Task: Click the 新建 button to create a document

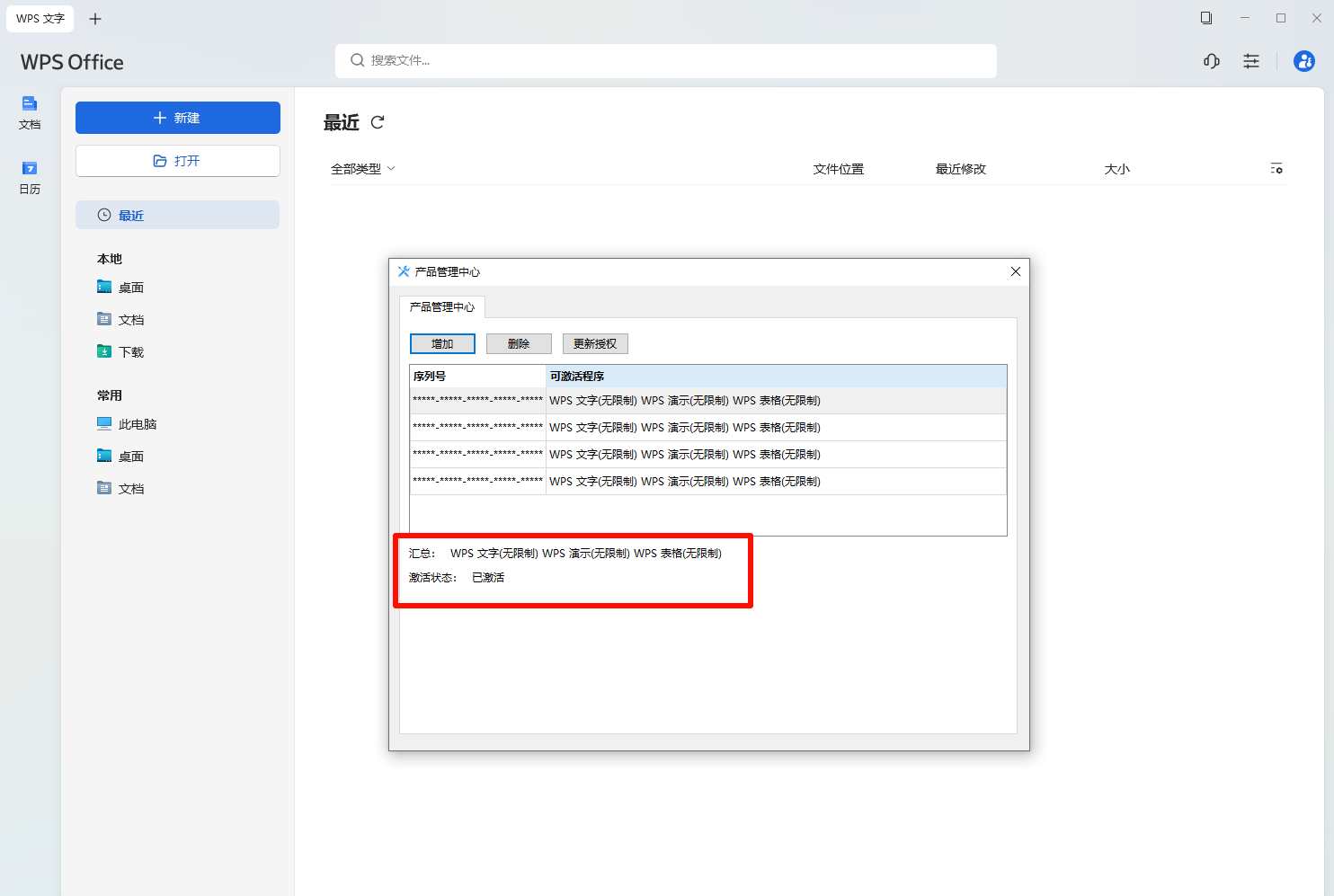Action: [177, 118]
